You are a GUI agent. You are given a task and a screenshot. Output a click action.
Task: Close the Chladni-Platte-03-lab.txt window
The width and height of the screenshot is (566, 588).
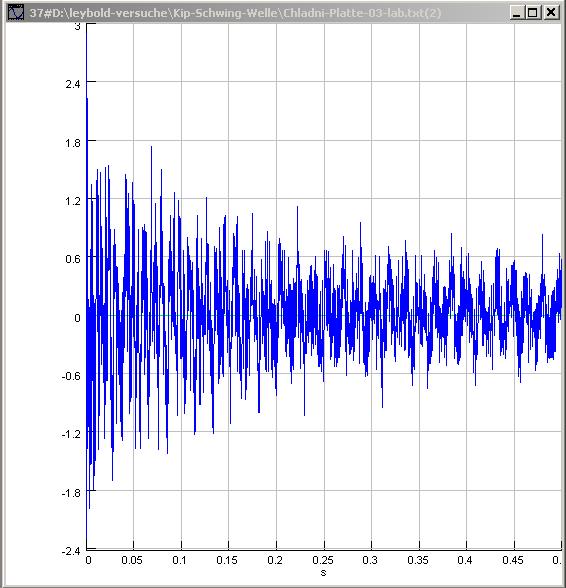[x=550, y=13]
